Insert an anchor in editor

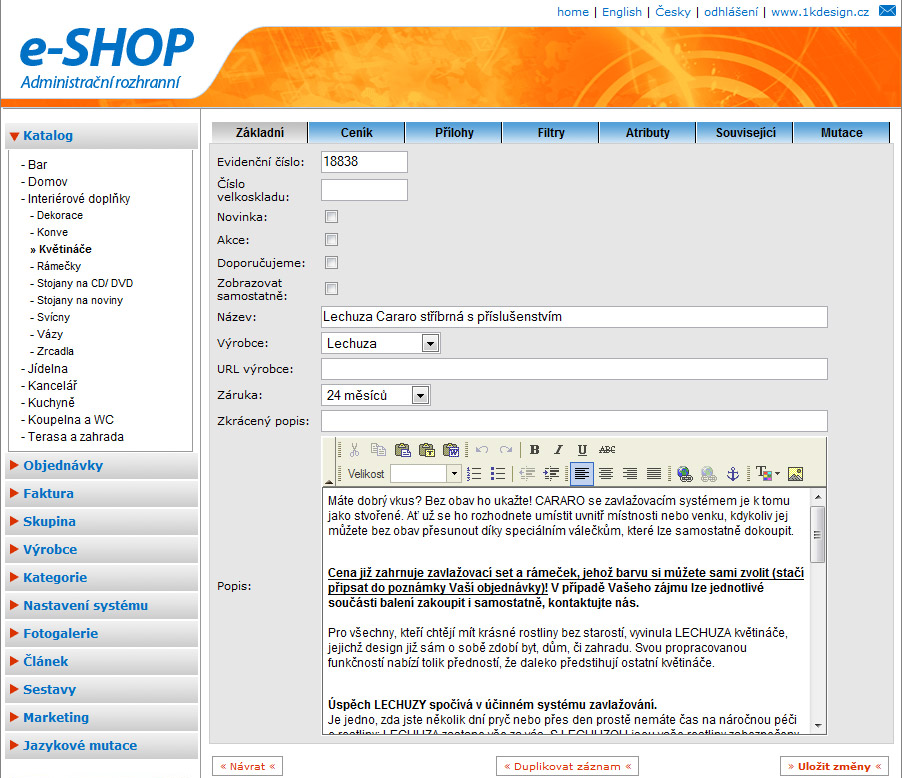(x=733, y=474)
